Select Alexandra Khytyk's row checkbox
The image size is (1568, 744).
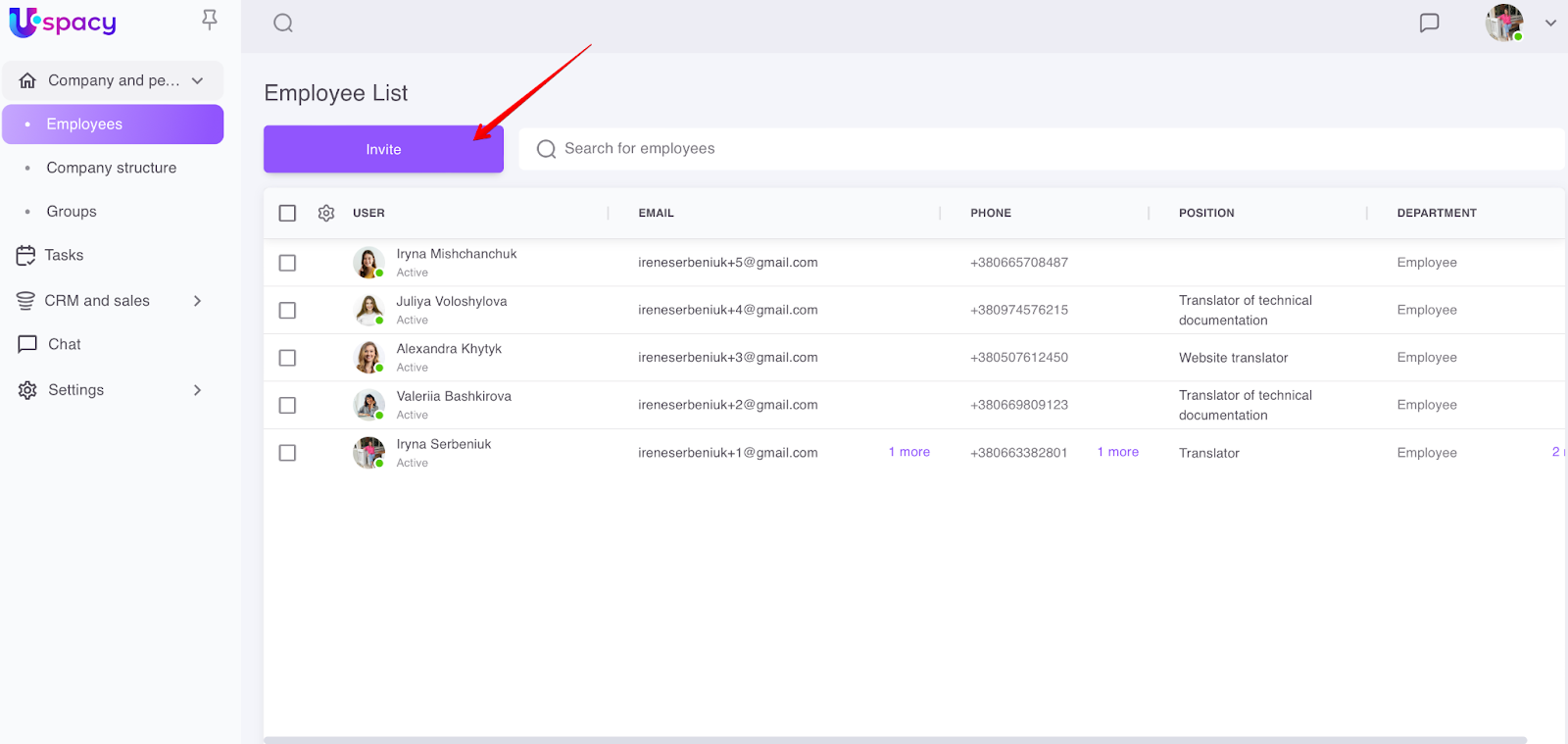tap(287, 358)
